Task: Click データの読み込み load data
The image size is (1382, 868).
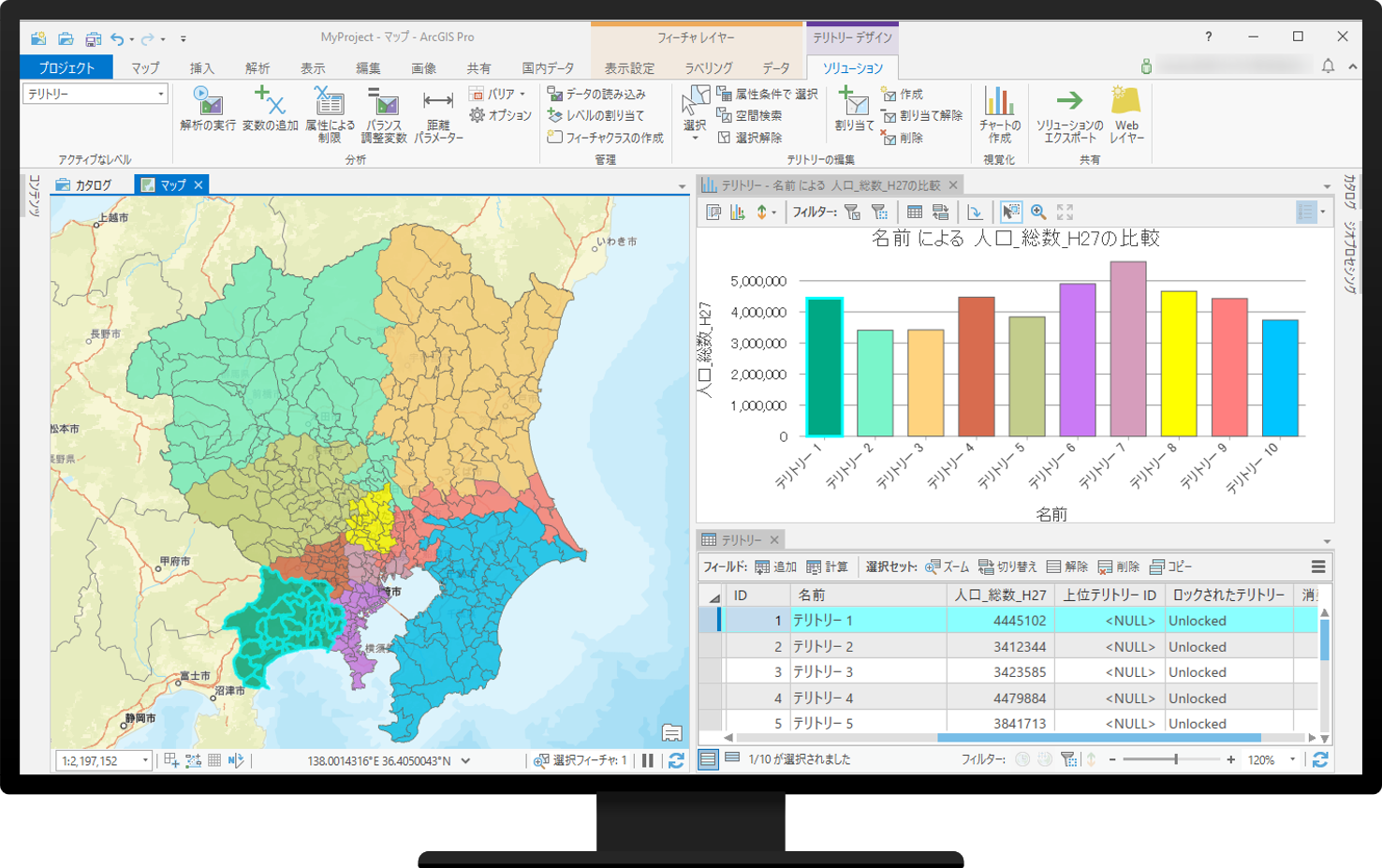Action: click(596, 94)
